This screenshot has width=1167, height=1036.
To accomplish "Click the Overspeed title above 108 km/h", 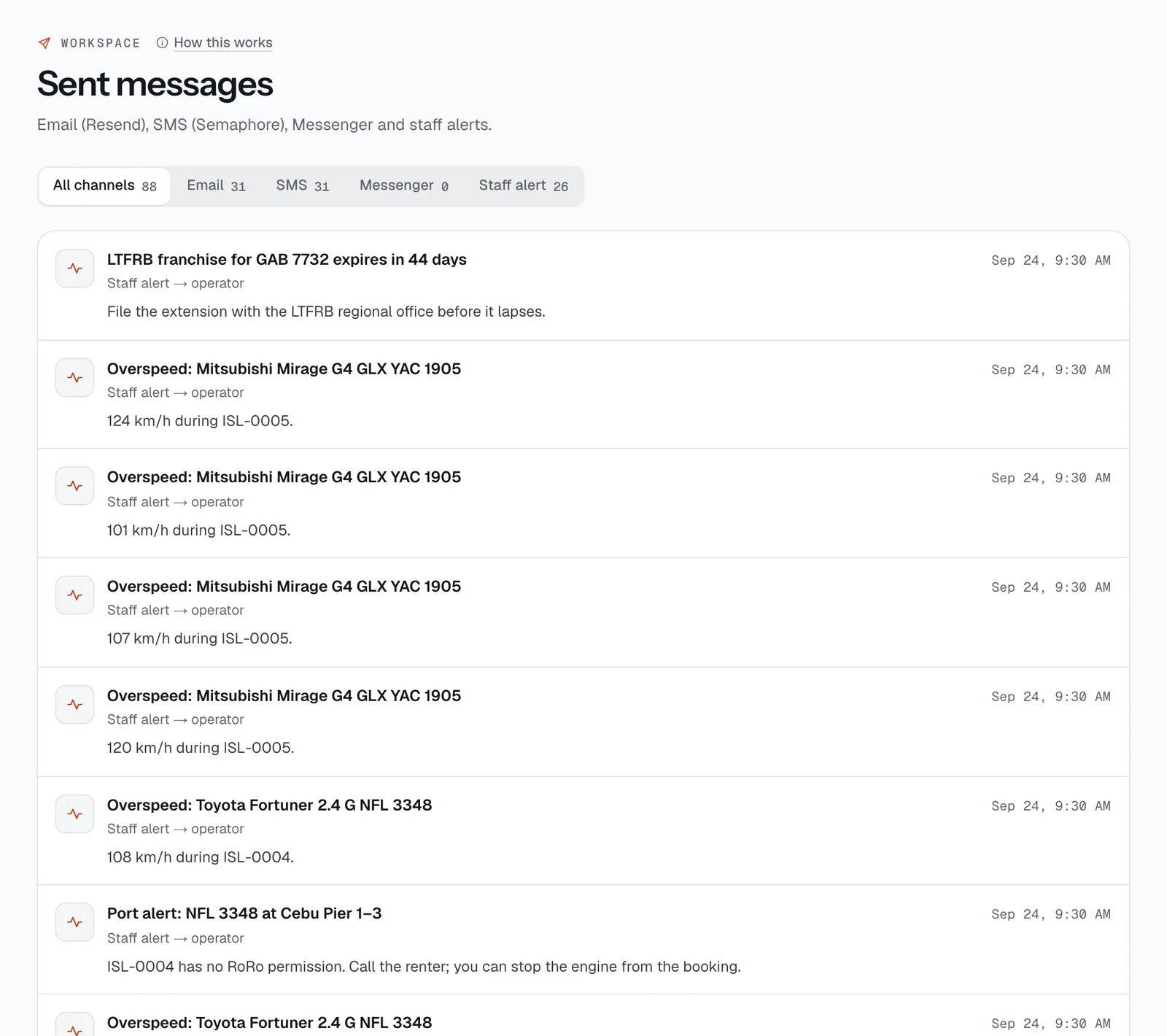I will (269, 805).
